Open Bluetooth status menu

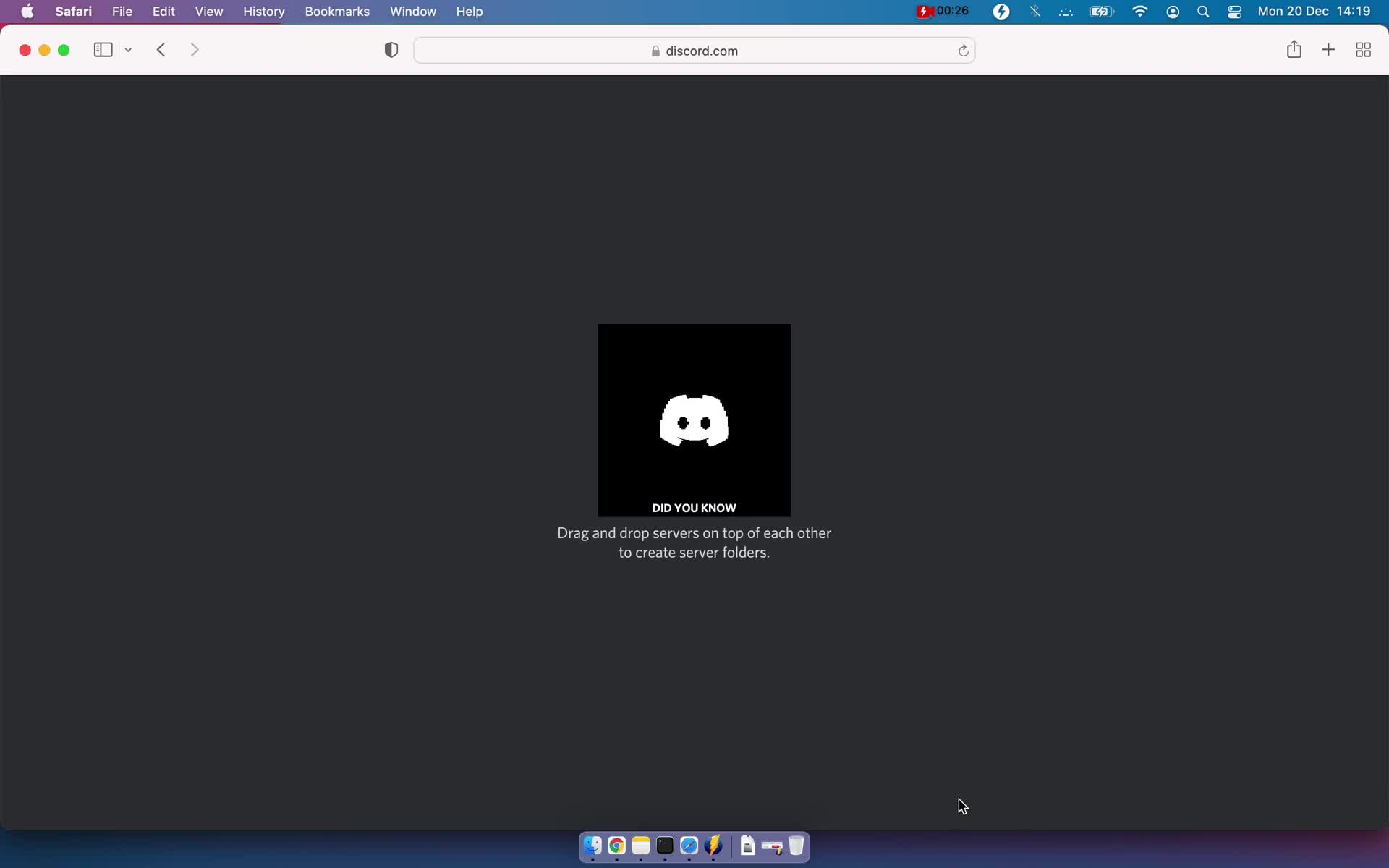[x=1035, y=12]
